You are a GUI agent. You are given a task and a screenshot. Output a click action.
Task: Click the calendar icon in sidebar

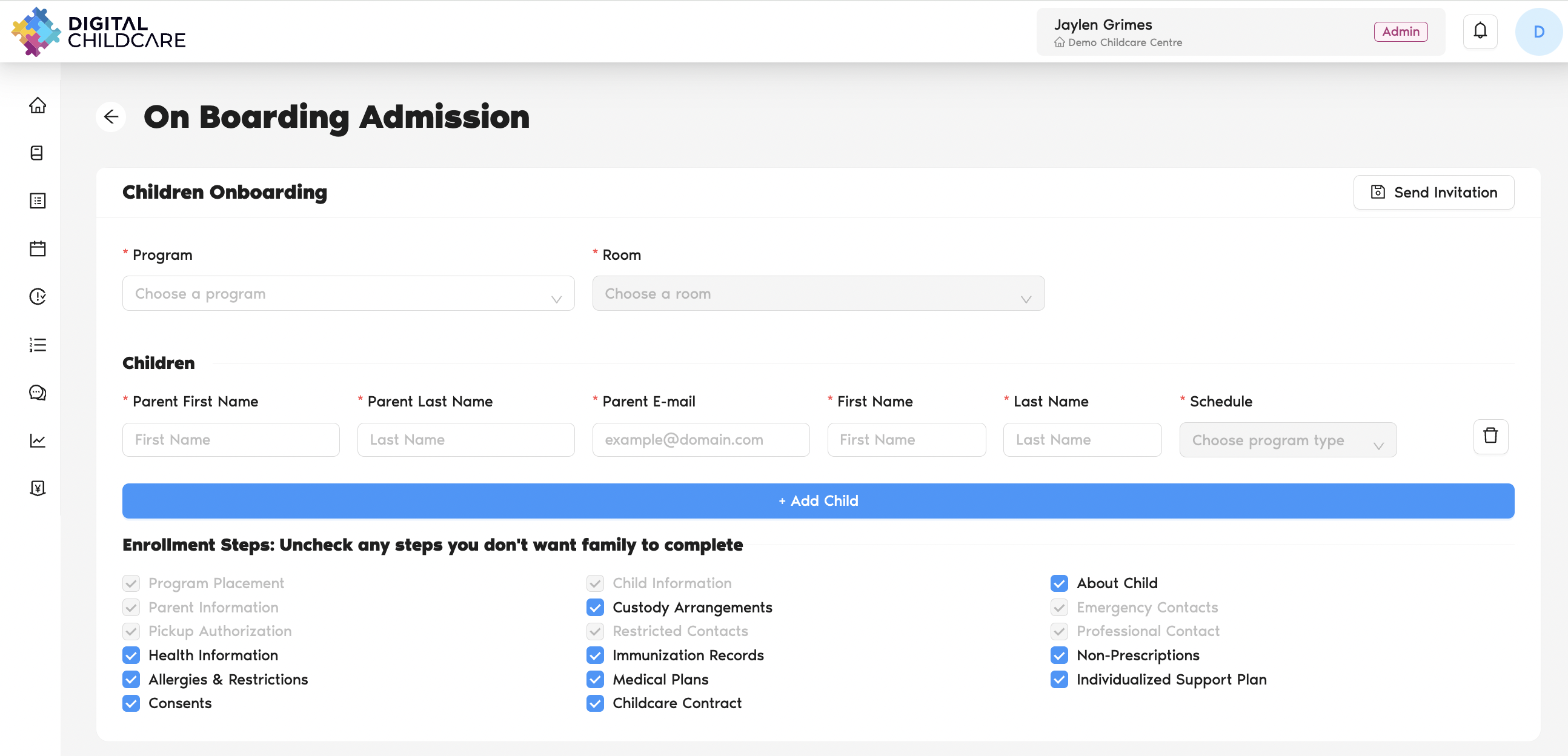pyautogui.click(x=38, y=248)
